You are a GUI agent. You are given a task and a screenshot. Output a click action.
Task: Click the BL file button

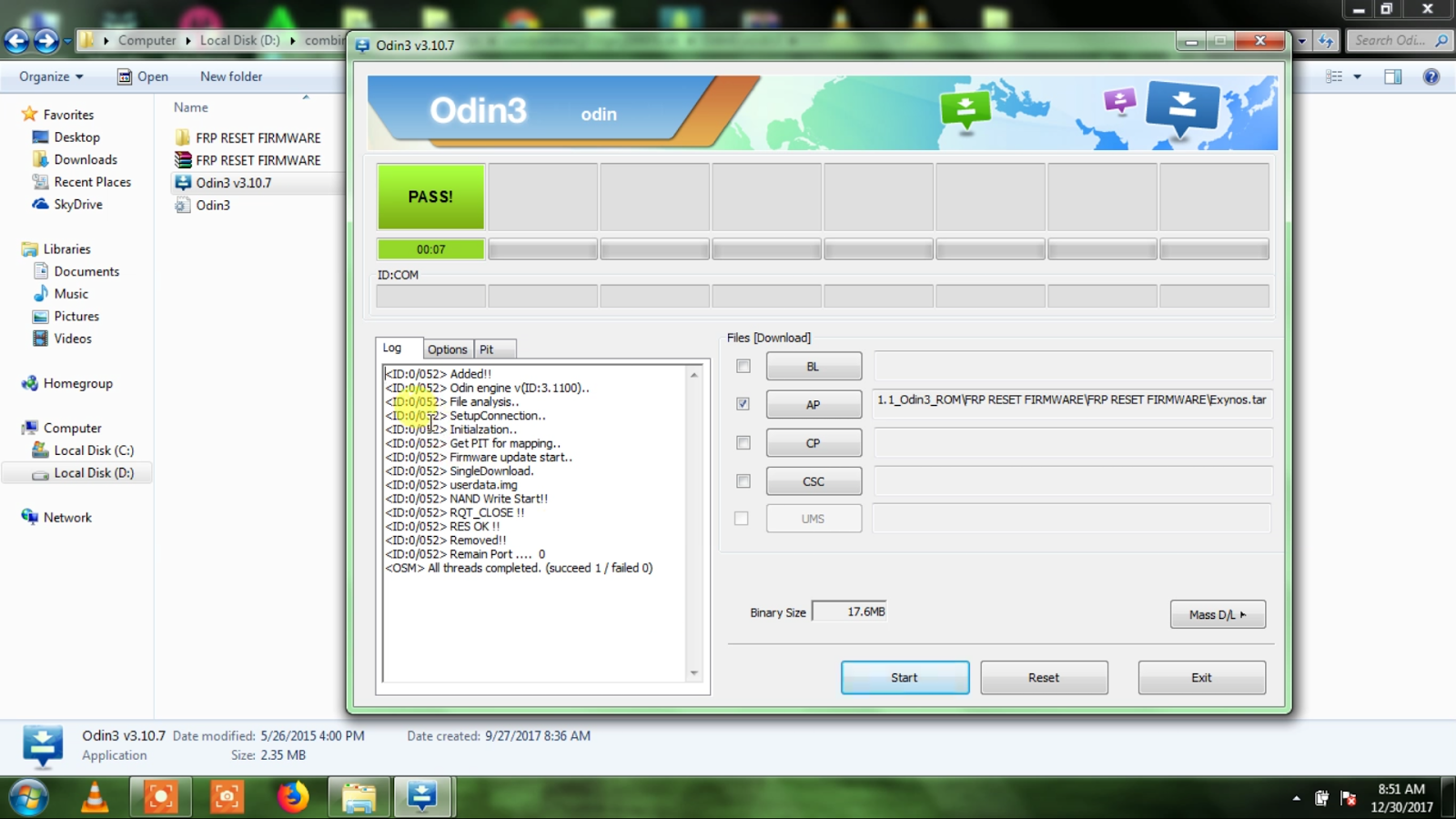tap(814, 366)
